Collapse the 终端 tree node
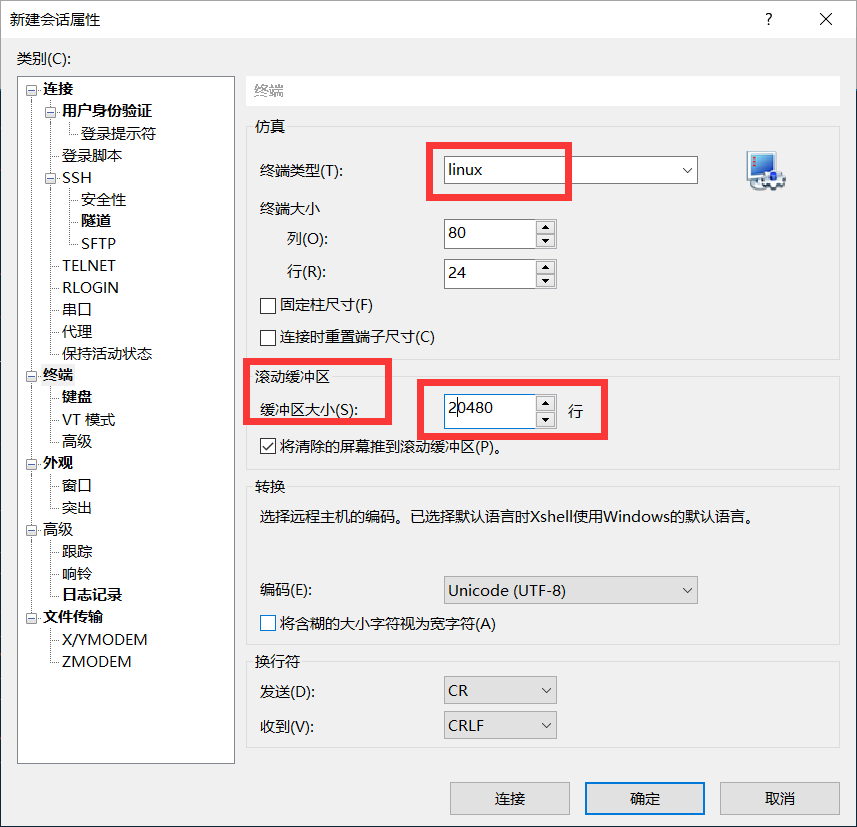857x827 pixels. 31,376
